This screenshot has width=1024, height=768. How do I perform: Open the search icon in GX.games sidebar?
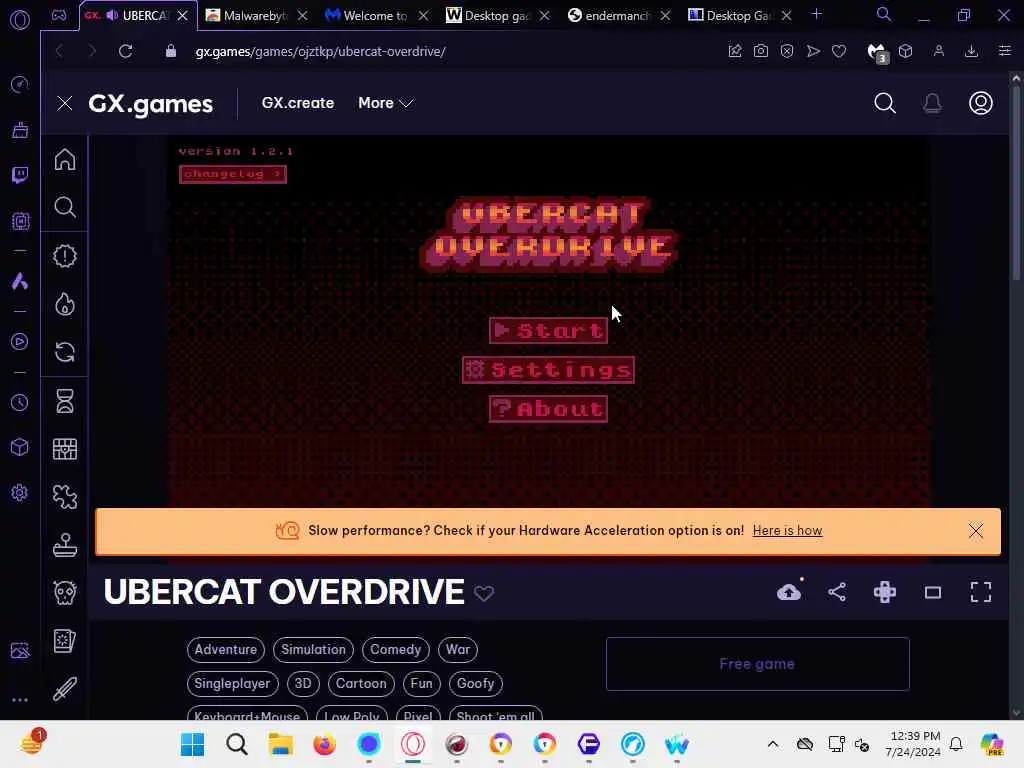65,208
